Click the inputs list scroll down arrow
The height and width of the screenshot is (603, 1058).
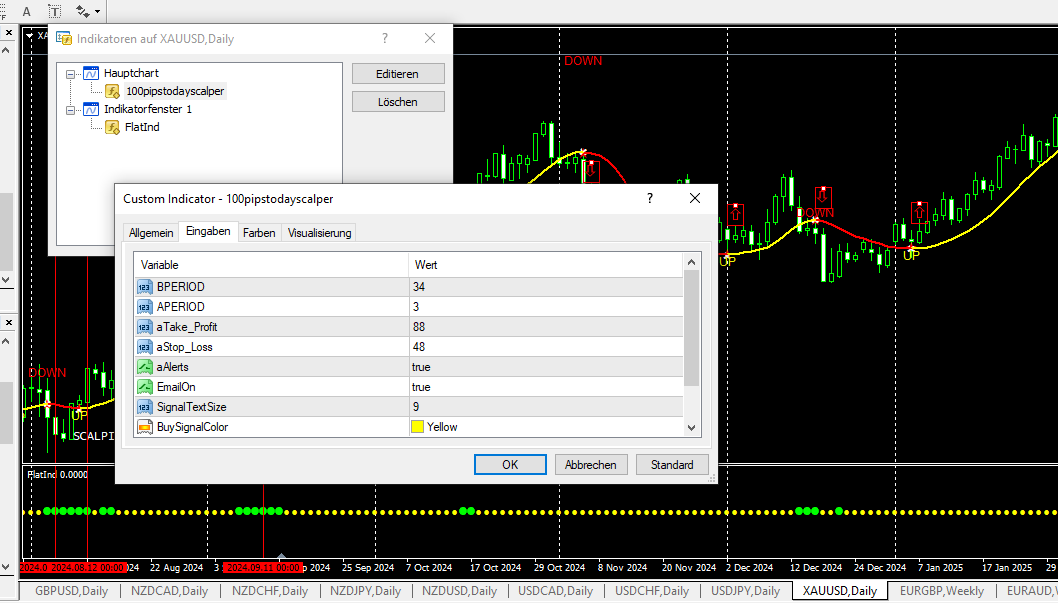[692, 428]
